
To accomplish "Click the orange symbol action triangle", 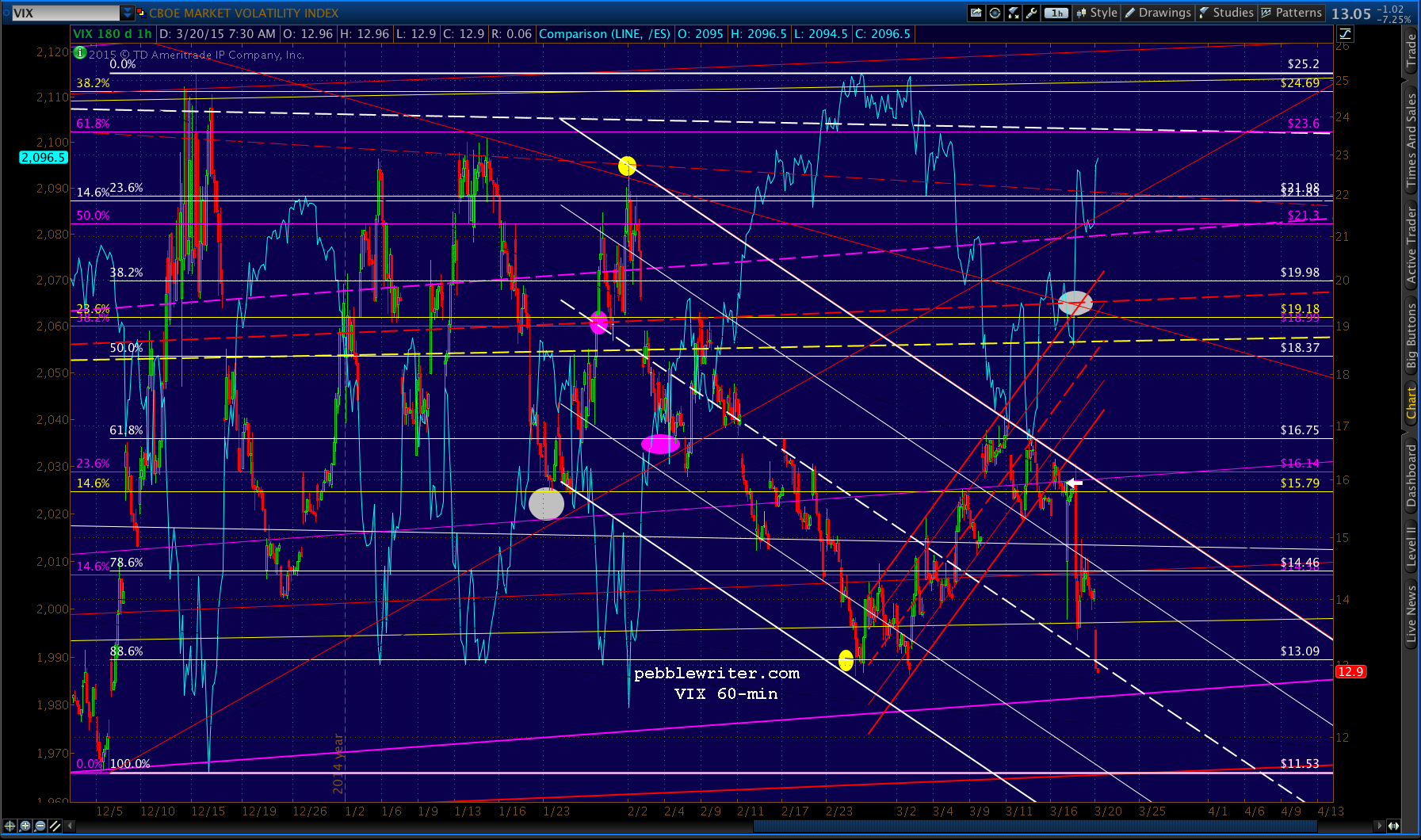I will tap(142, 13).
